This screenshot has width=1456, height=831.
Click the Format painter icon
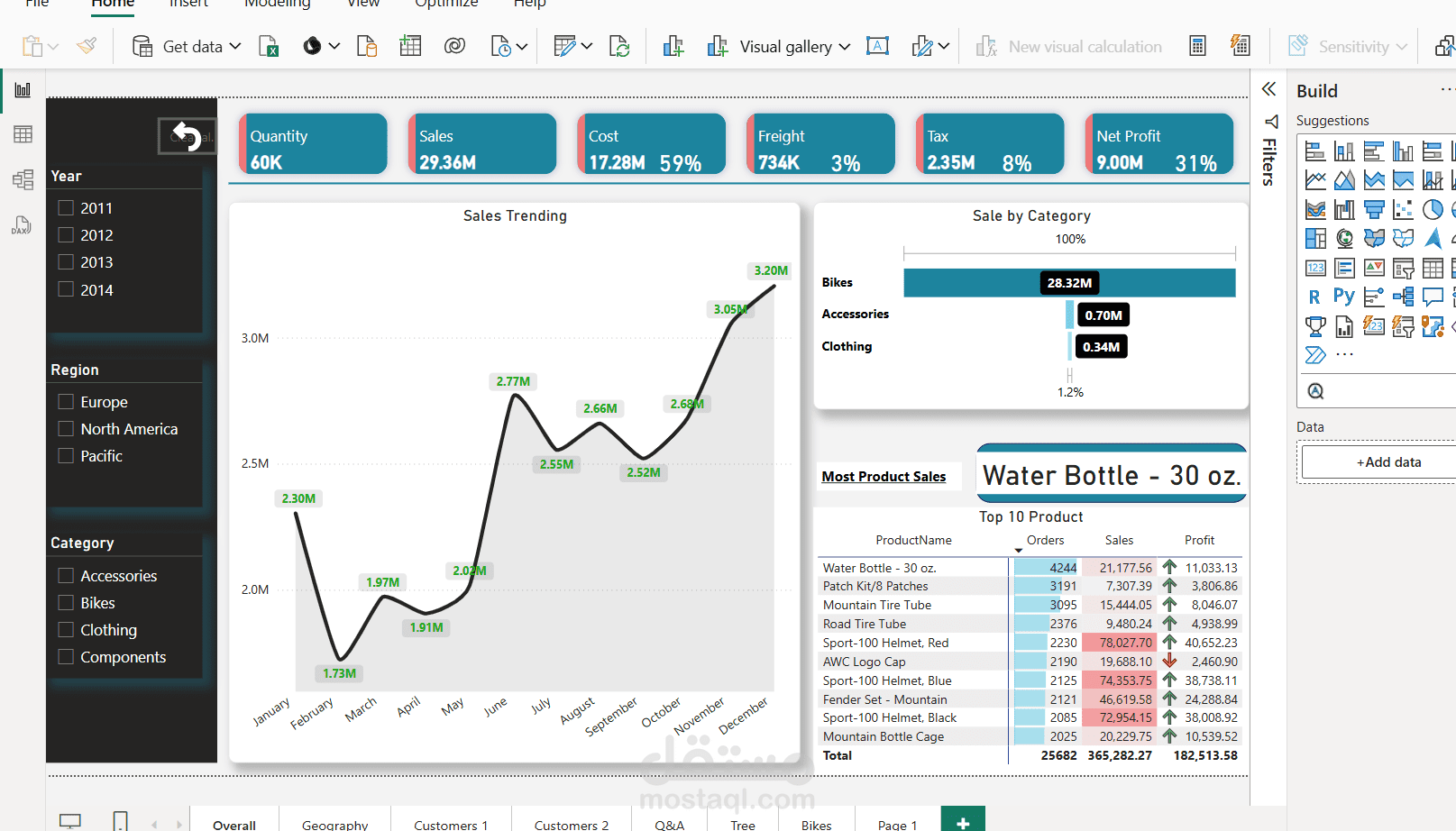click(87, 46)
